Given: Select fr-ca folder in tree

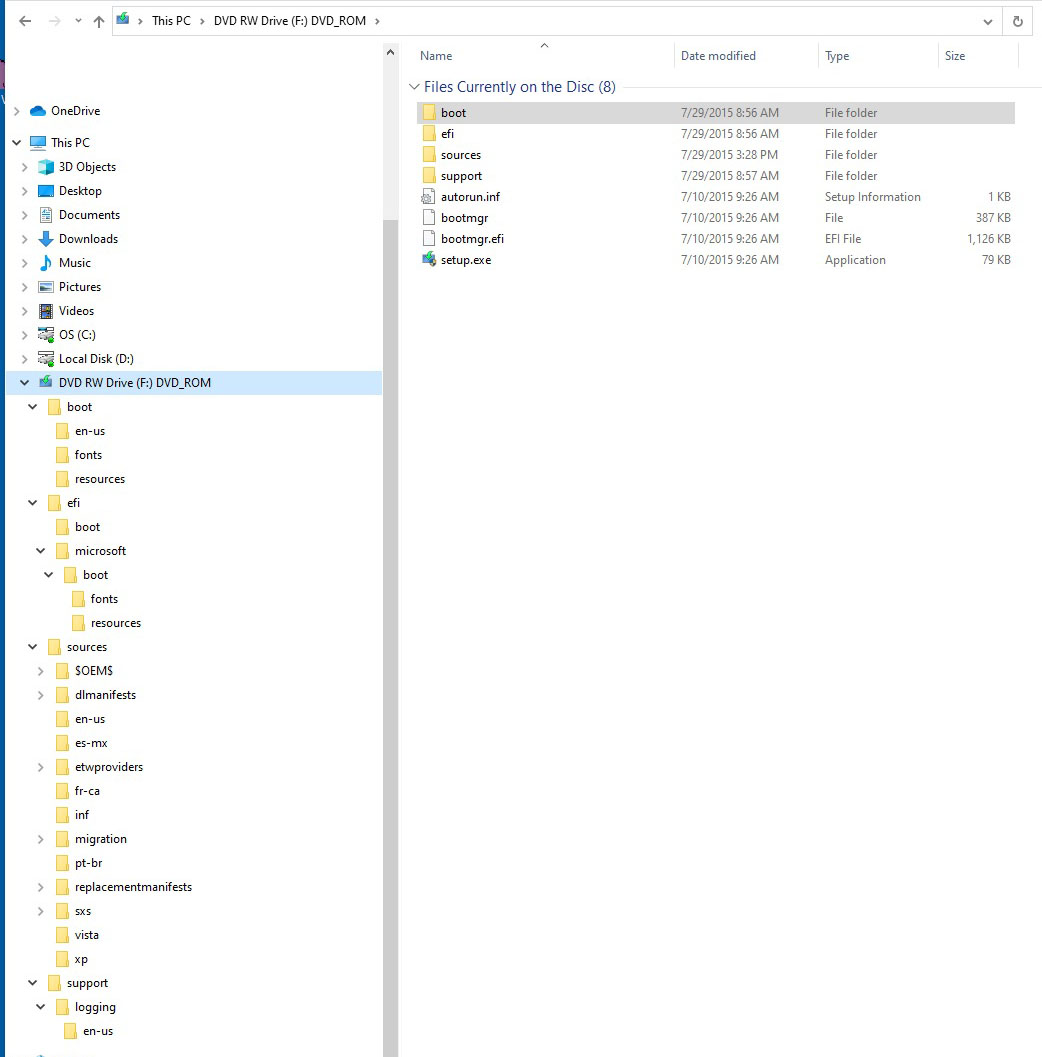Looking at the screenshot, I should click(87, 791).
